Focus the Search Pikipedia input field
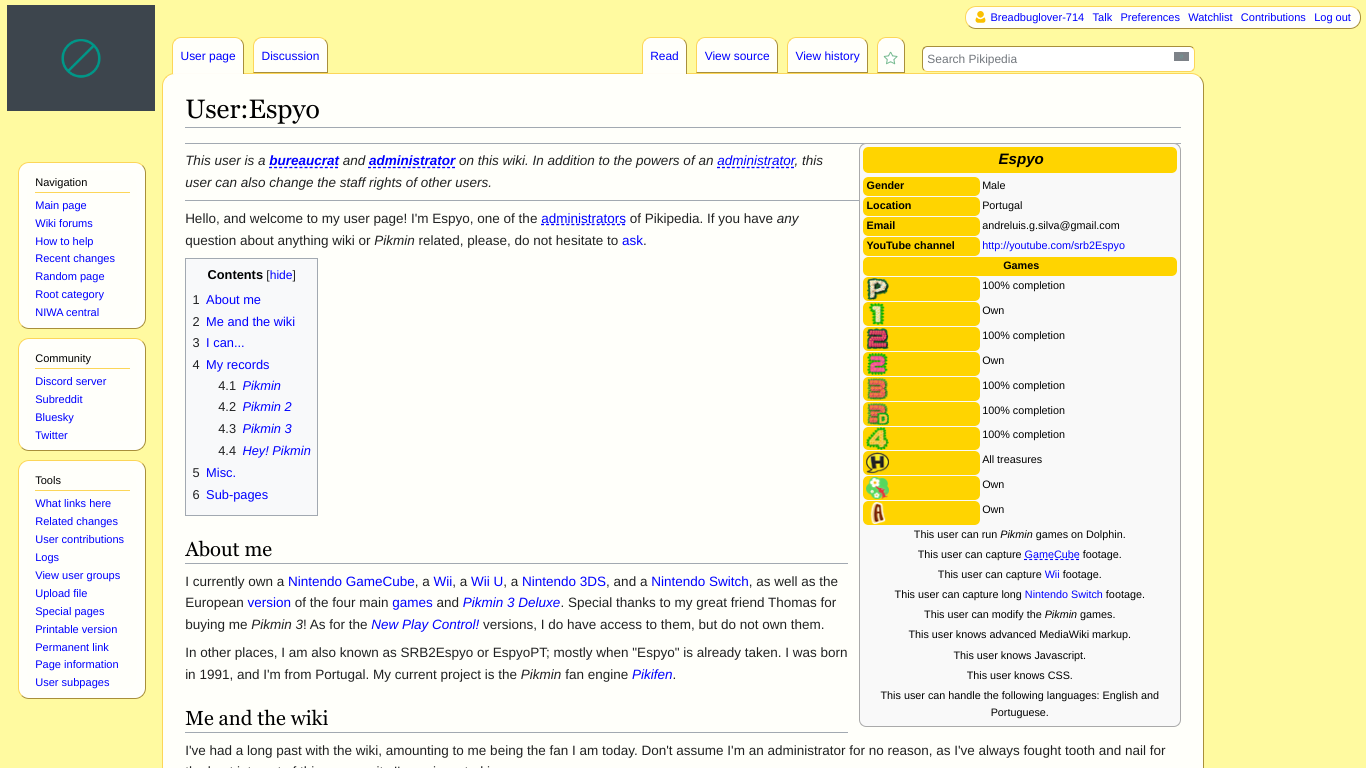The height and width of the screenshot is (768, 1366). [x=1045, y=59]
